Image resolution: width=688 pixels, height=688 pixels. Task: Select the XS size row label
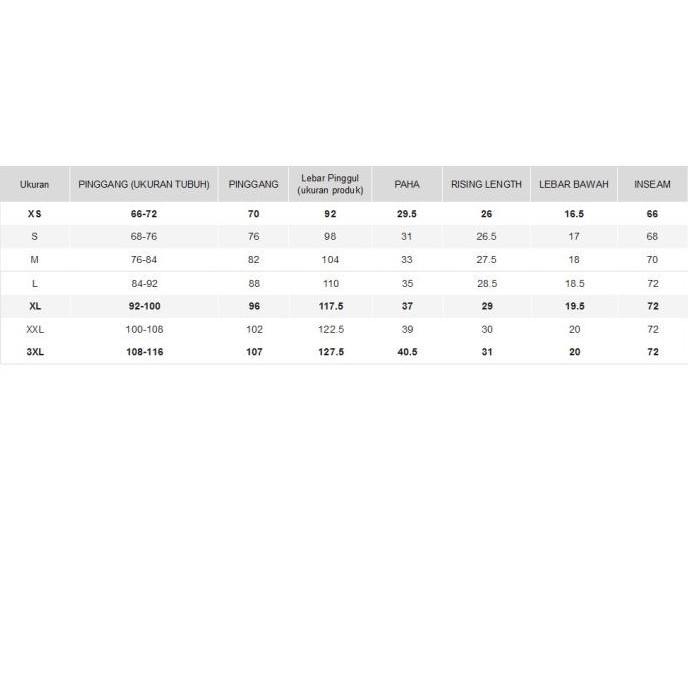(x=34, y=214)
